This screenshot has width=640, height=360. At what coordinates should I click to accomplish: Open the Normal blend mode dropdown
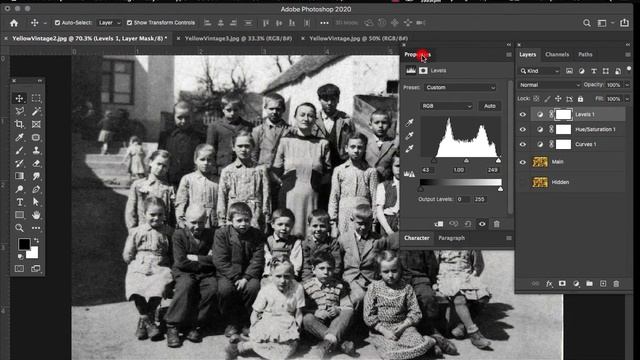(549, 85)
